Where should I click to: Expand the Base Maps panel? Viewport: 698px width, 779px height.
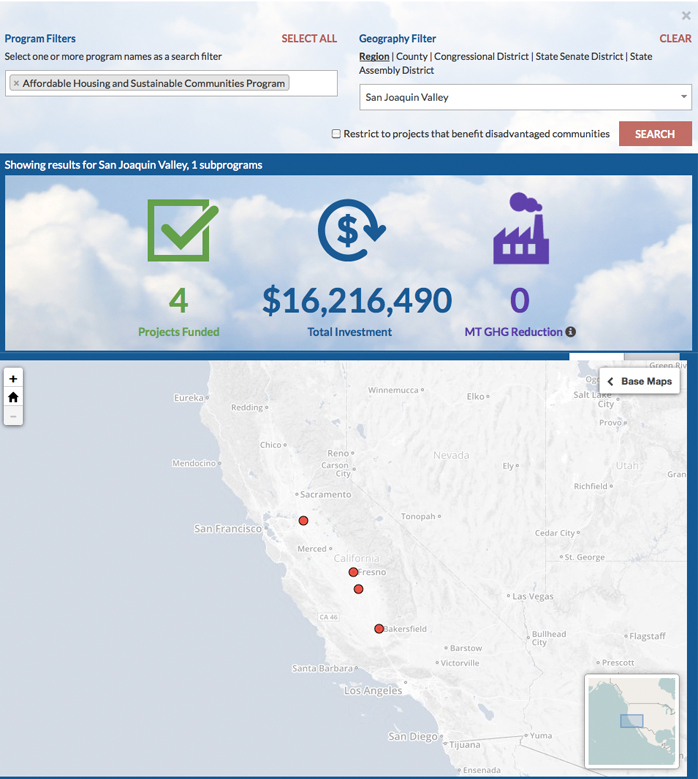639,381
